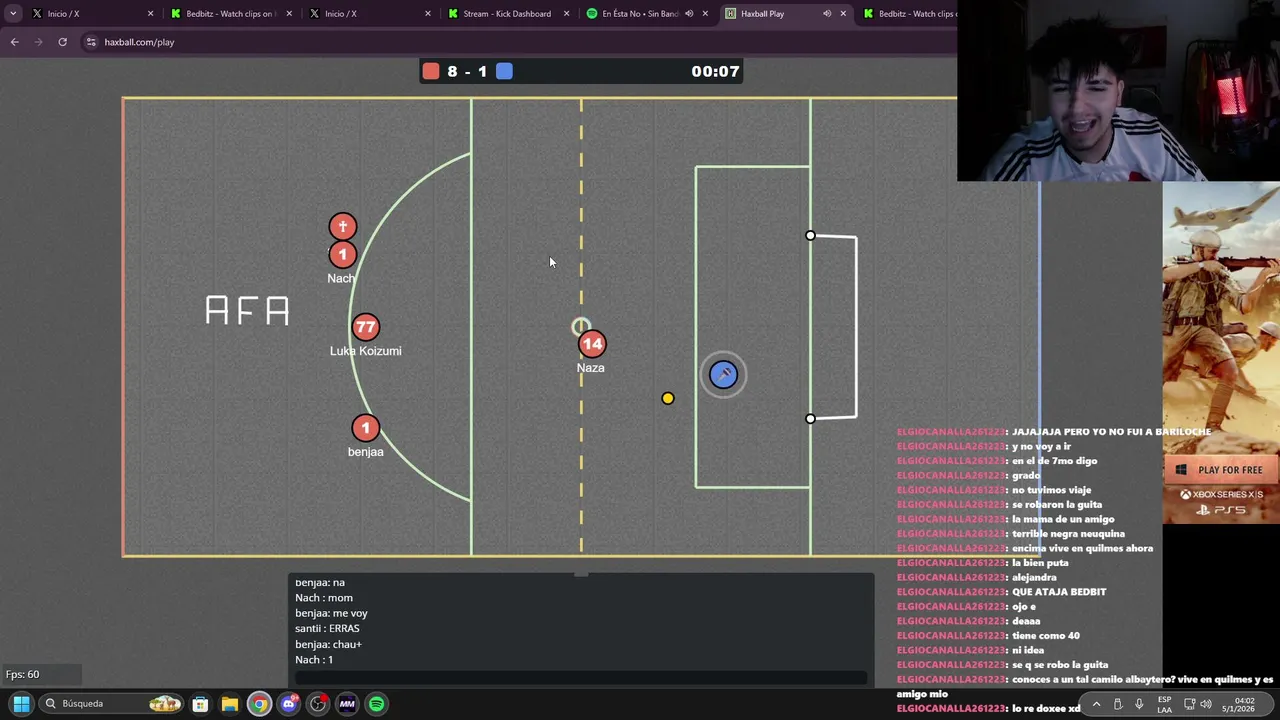Image resolution: width=1280 pixels, height=720 pixels.
Task: Close the second Inicio / X tab
Action: pos(428,13)
